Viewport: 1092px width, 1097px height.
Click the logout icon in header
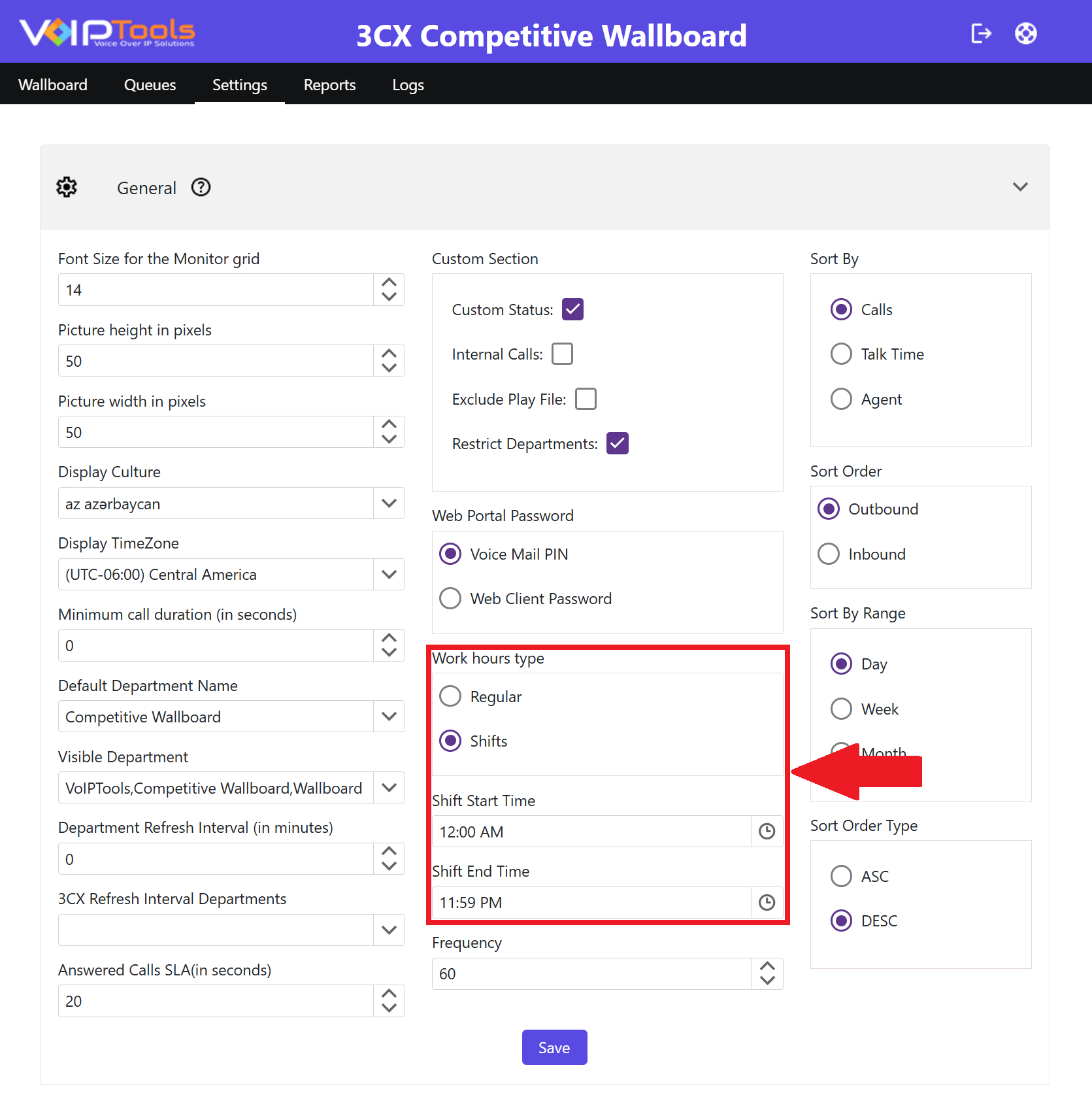pos(981,33)
